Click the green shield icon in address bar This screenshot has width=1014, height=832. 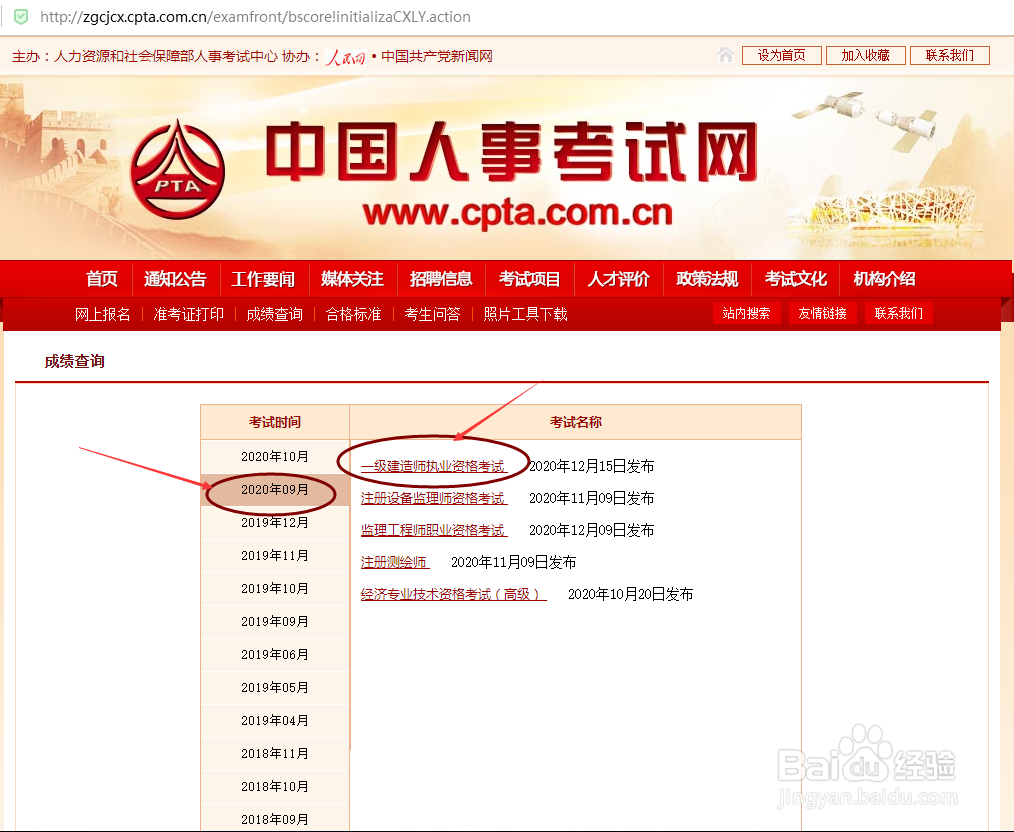coord(22,17)
